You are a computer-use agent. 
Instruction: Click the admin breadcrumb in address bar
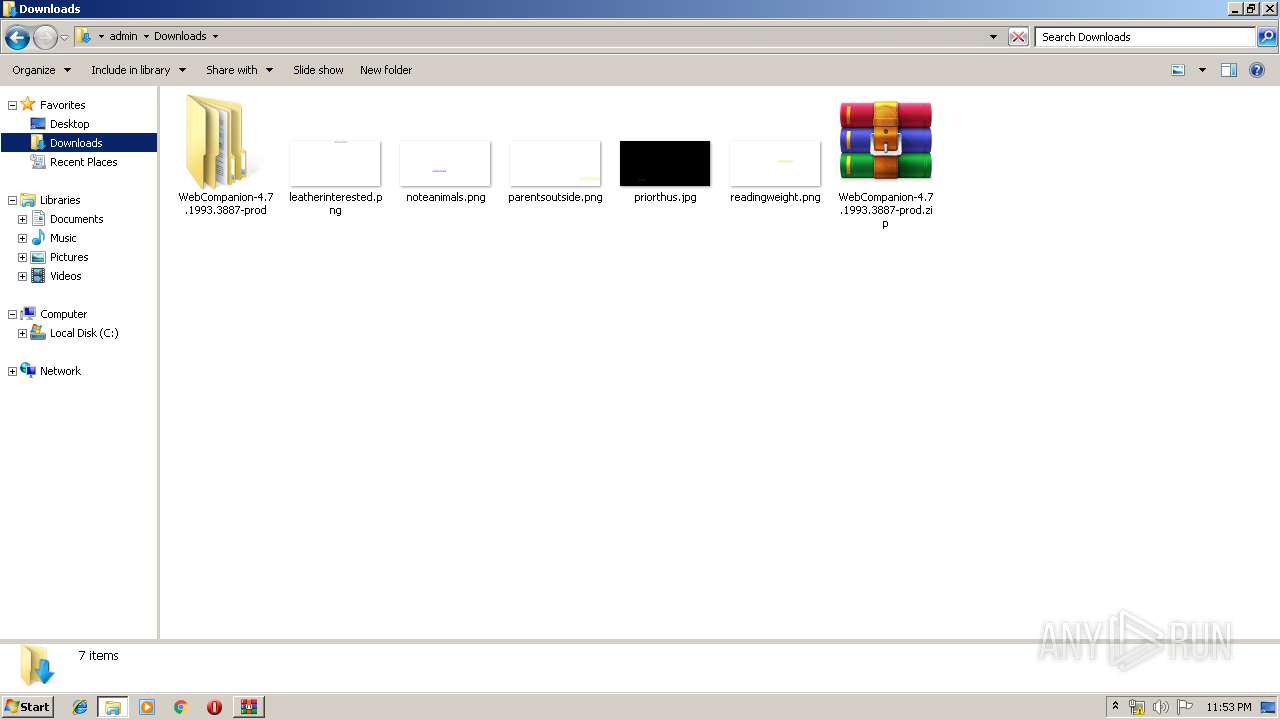[x=123, y=36]
